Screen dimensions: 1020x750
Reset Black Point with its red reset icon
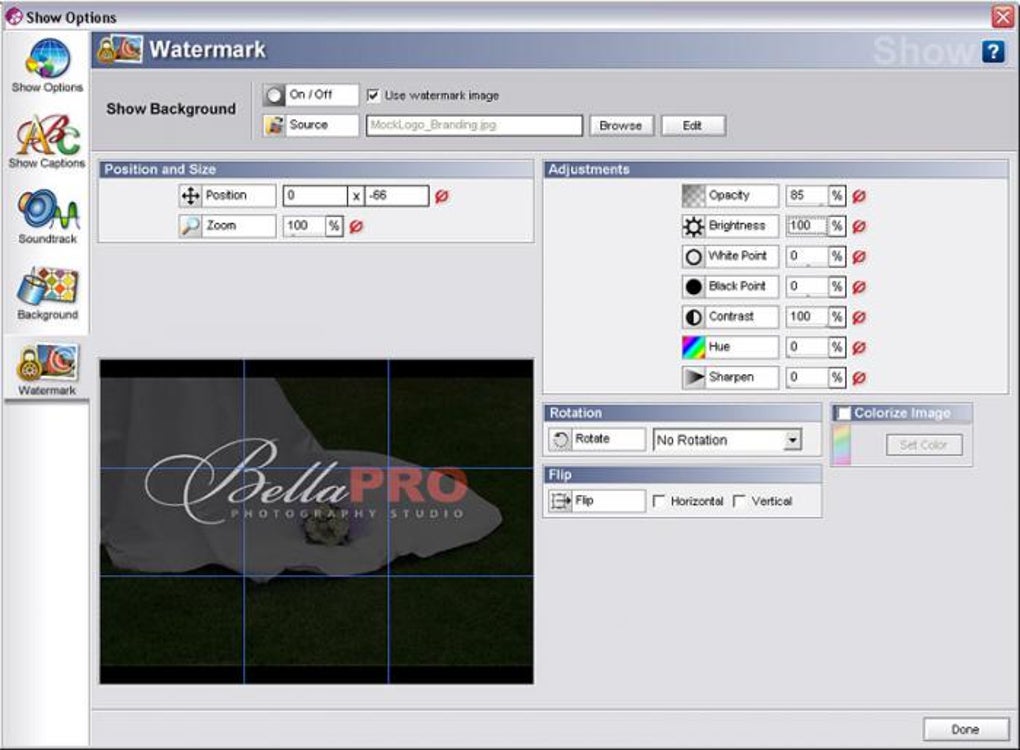tap(859, 287)
